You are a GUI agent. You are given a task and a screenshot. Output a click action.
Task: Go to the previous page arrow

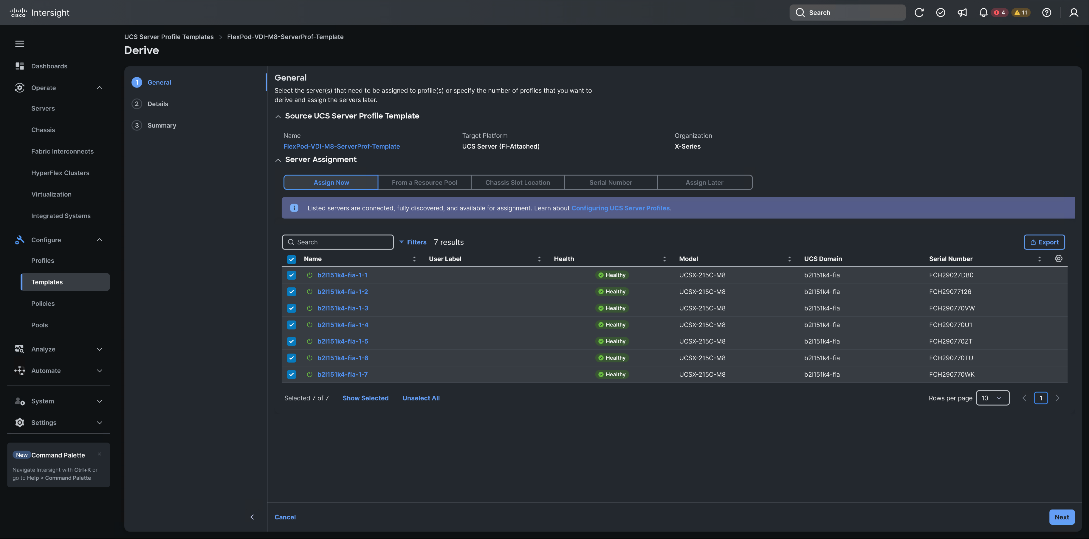tap(1024, 398)
